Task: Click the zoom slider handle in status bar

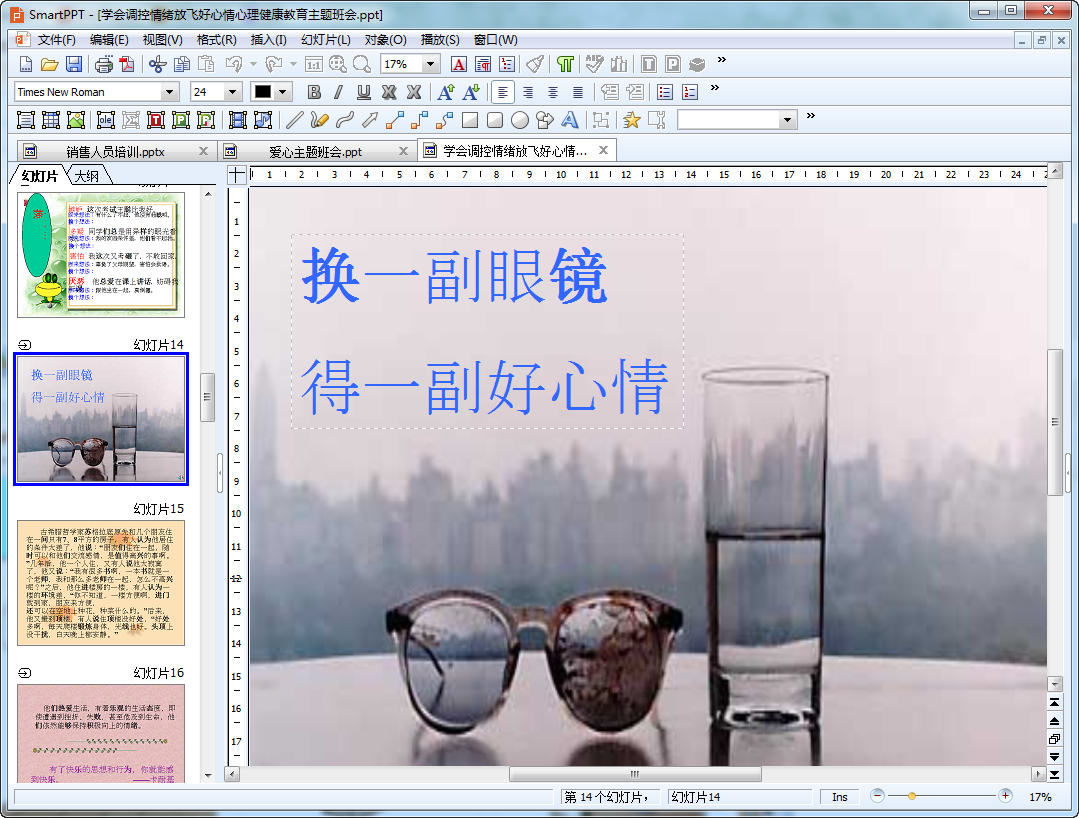Action: [912, 796]
